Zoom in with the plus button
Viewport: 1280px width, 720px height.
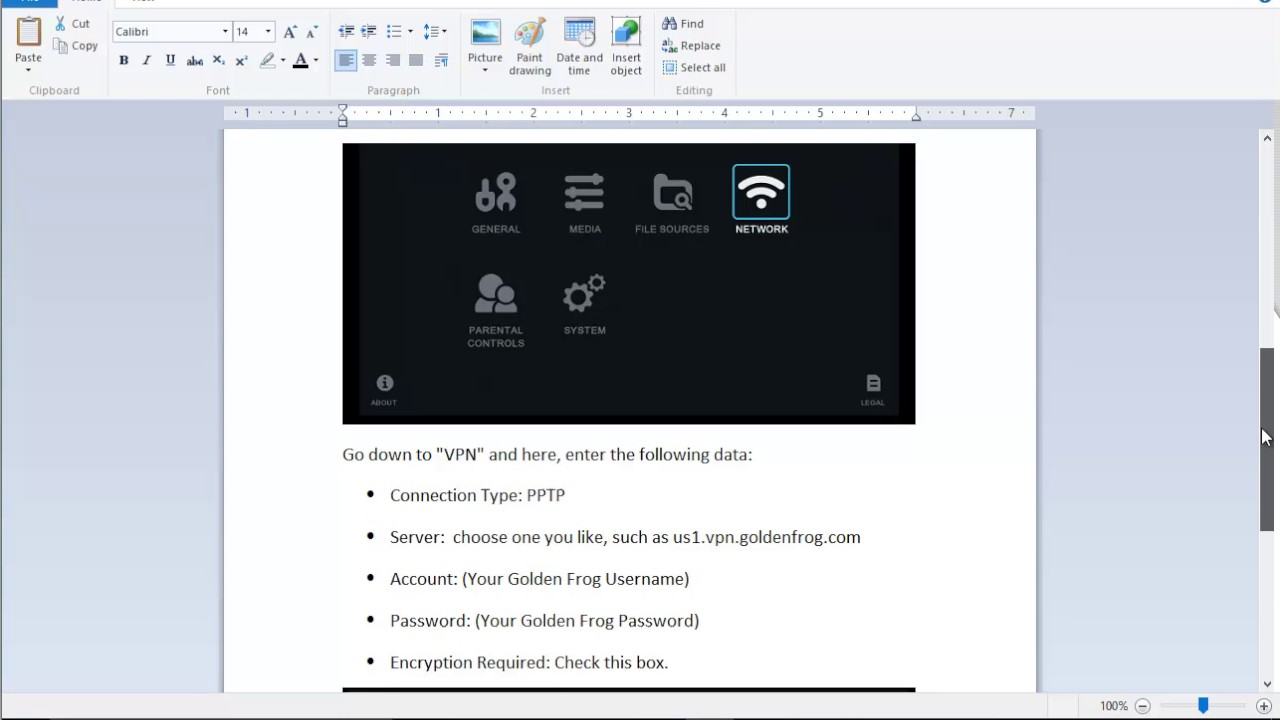click(x=1264, y=706)
